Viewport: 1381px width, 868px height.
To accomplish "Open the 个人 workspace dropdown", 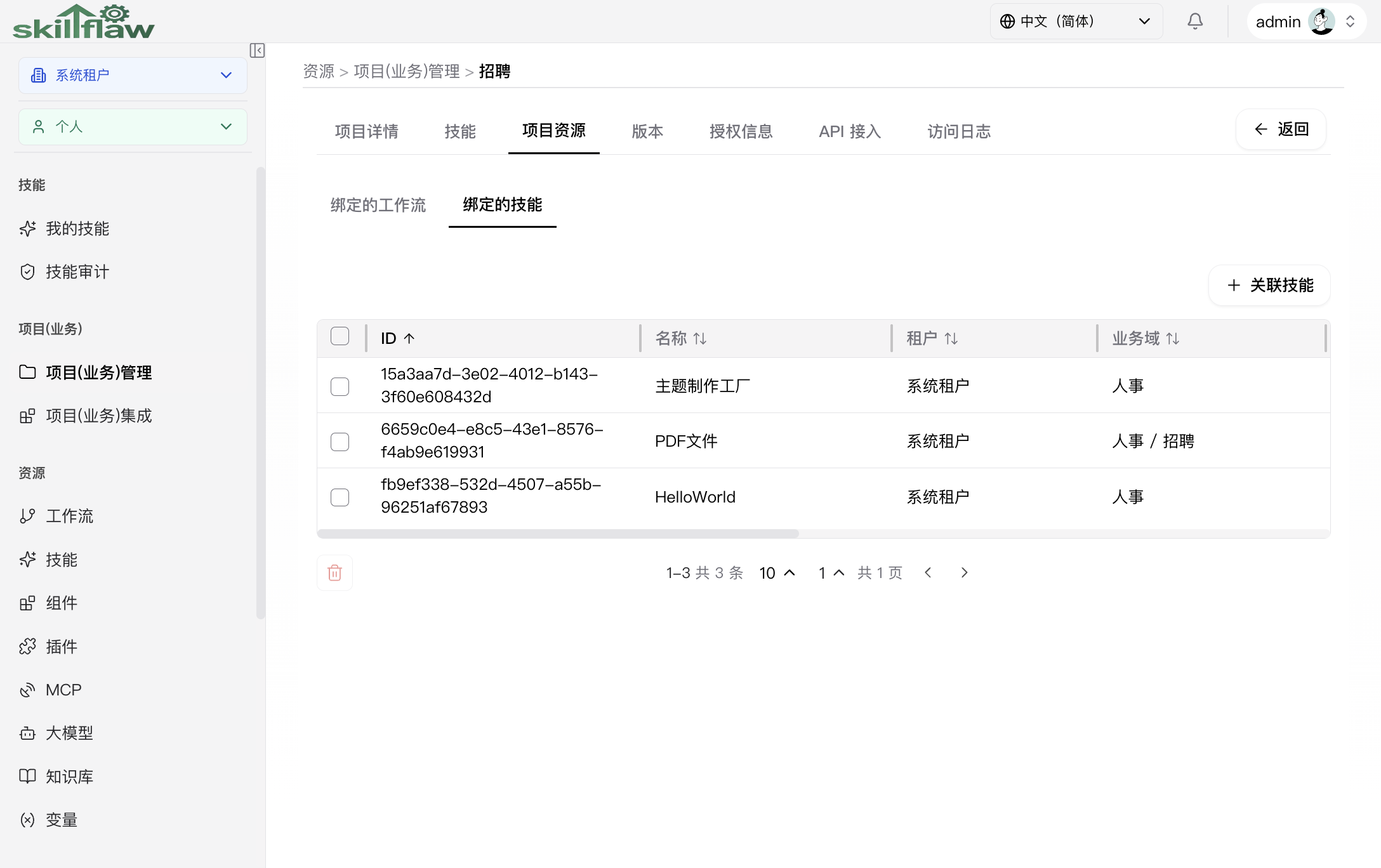I will coord(133,127).
